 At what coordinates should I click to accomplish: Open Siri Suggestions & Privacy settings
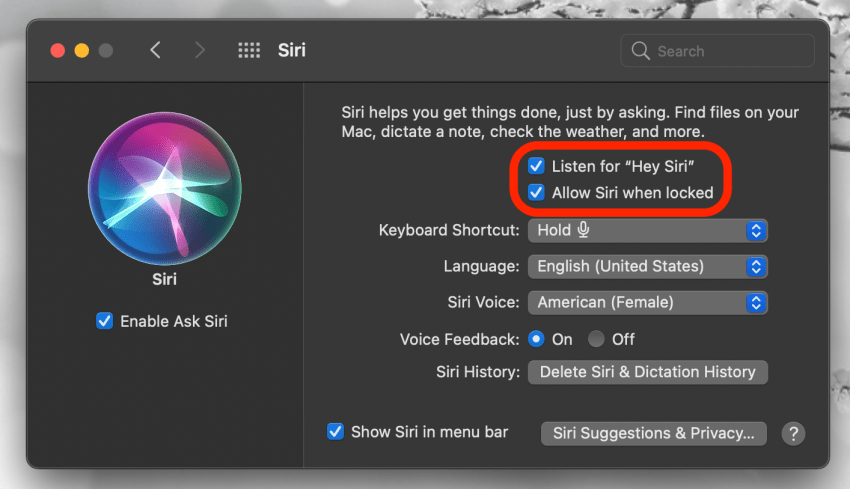click(653, 433)
